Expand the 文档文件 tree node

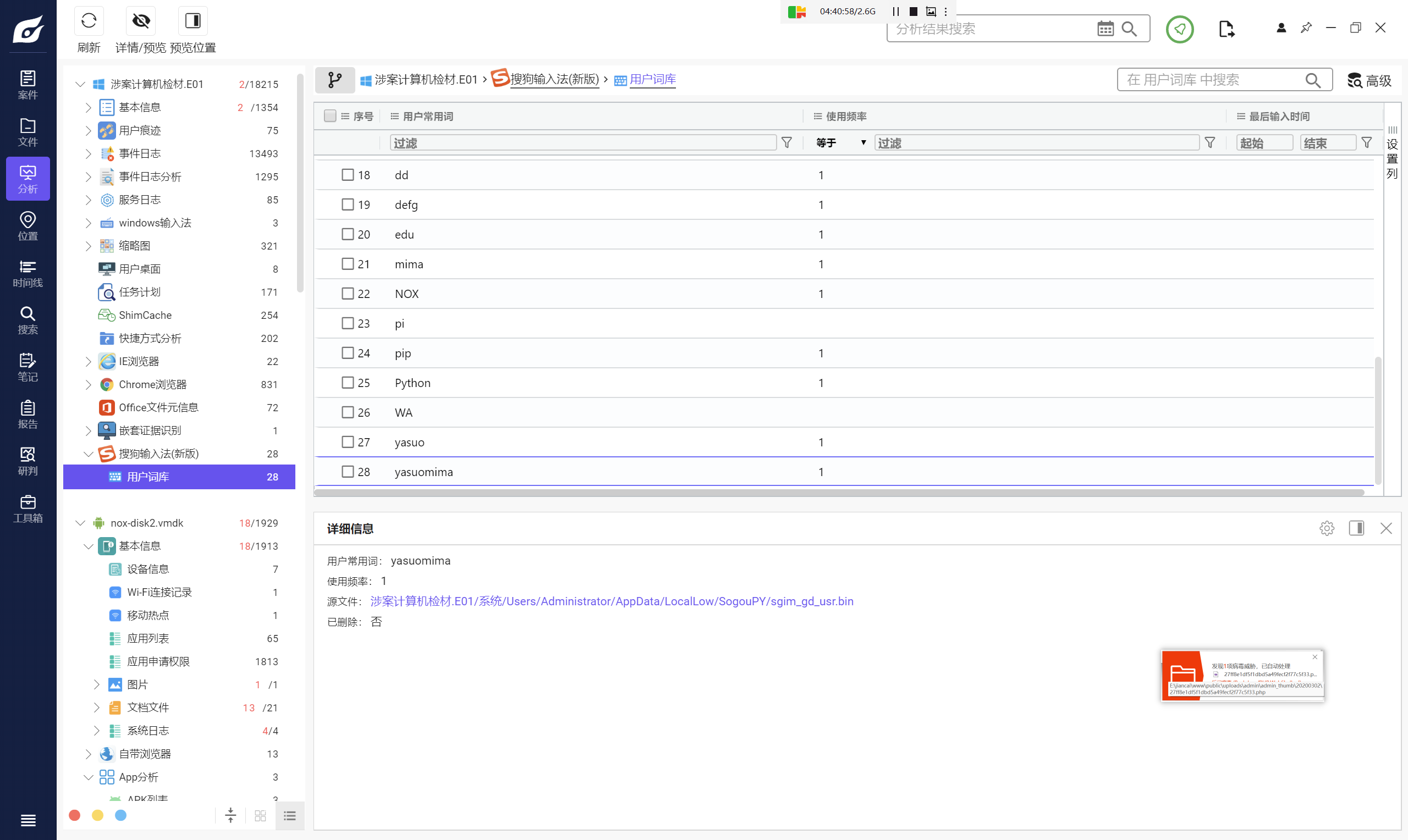[96, 708]
